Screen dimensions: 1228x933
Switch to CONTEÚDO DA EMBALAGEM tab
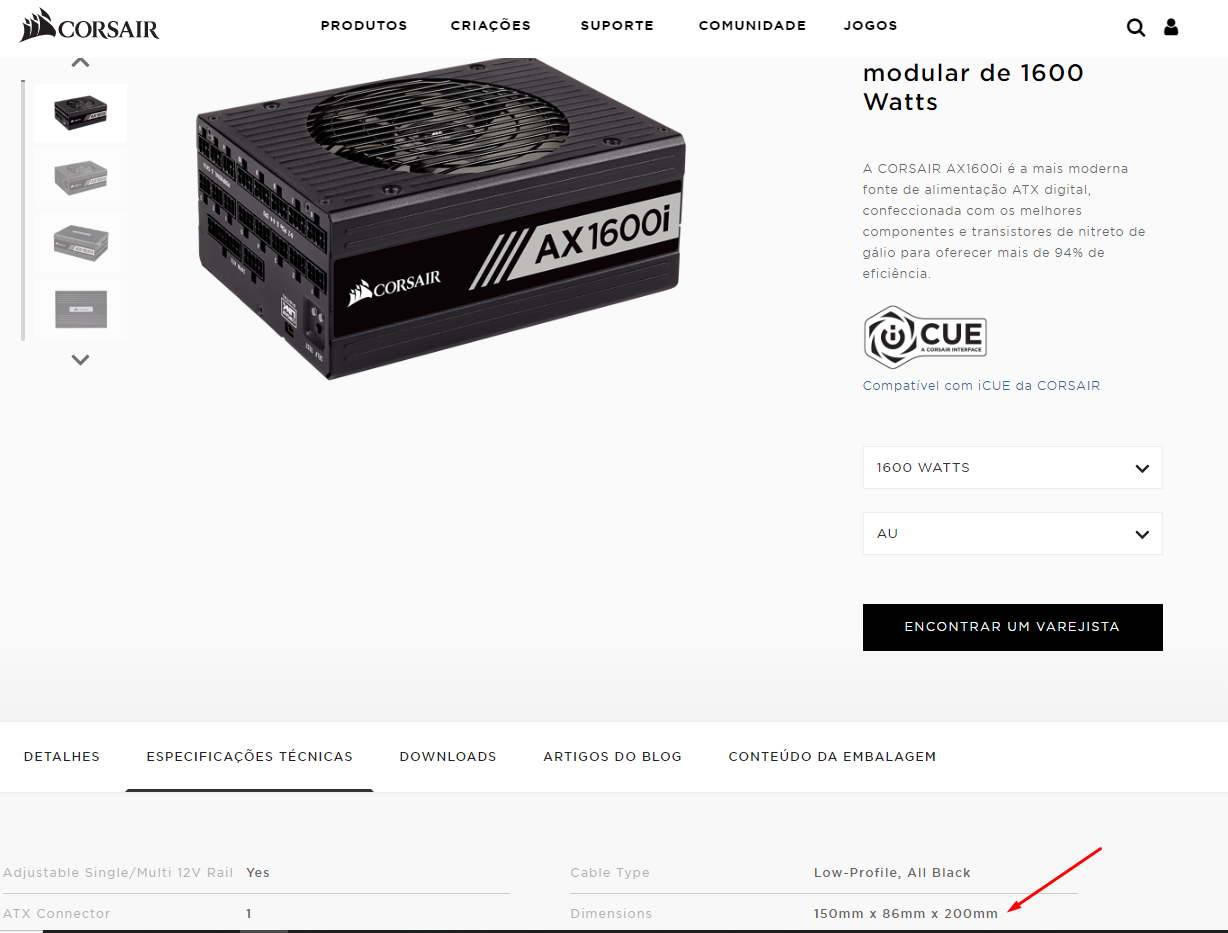[832, 757]
